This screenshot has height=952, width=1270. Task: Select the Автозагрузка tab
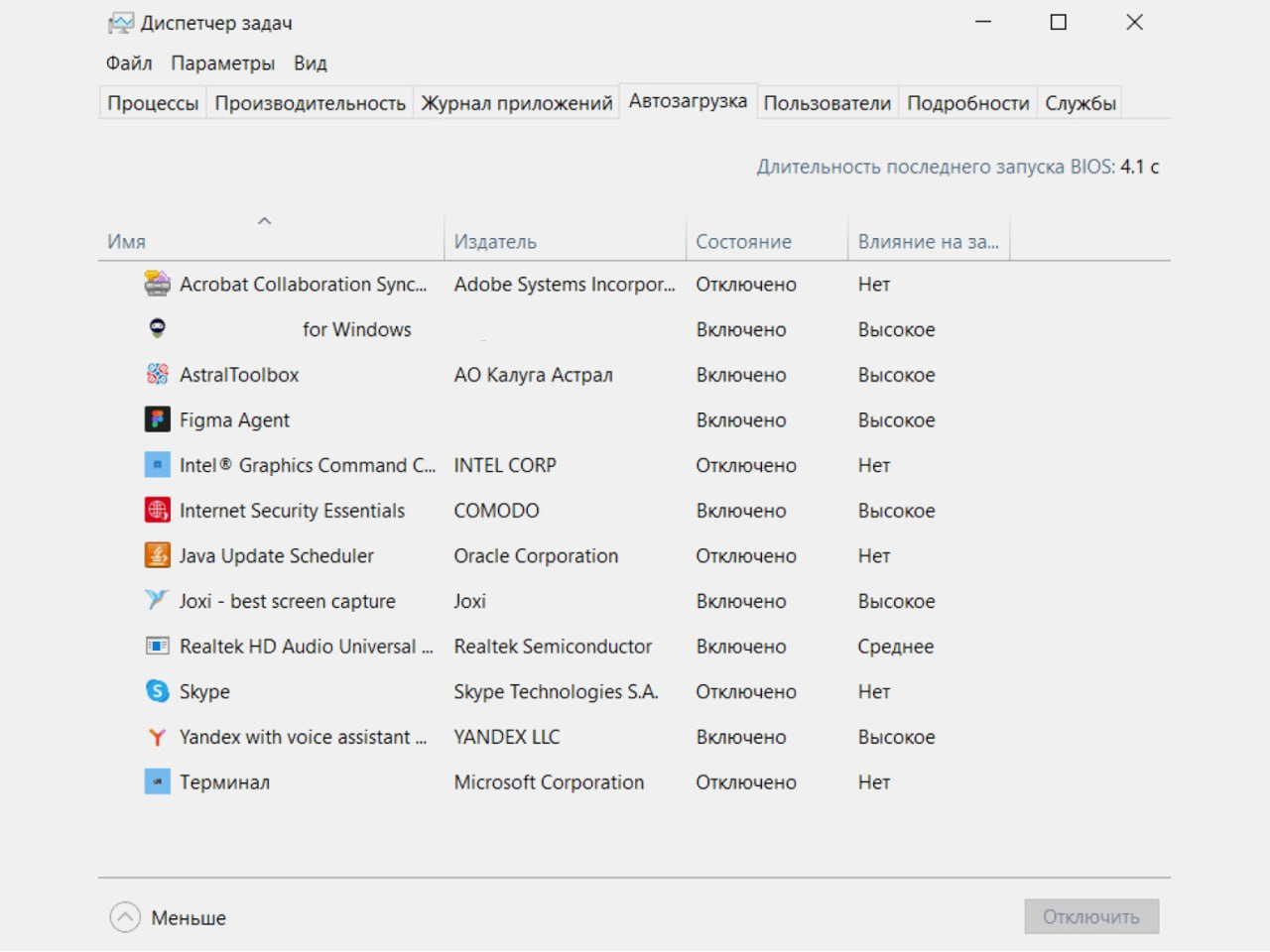(688, 101)
